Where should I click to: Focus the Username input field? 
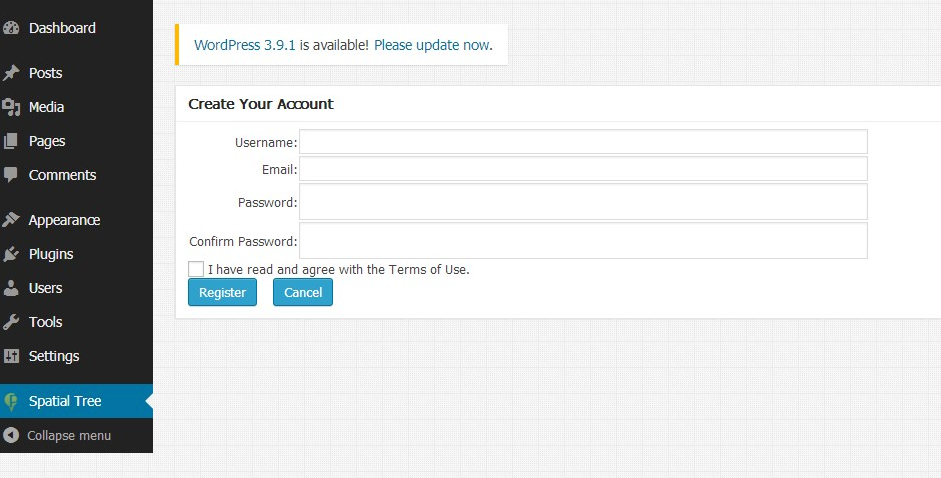583,142
